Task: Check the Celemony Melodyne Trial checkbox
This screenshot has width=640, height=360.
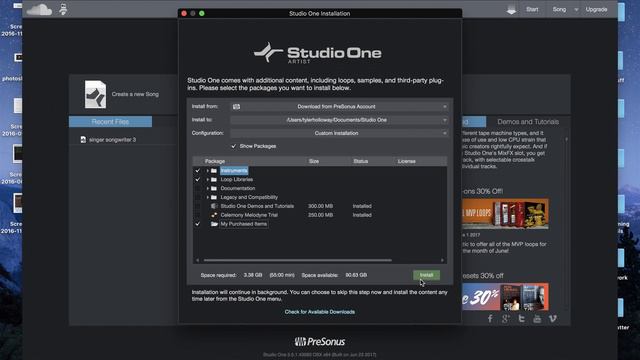Action: click(198, 215)
